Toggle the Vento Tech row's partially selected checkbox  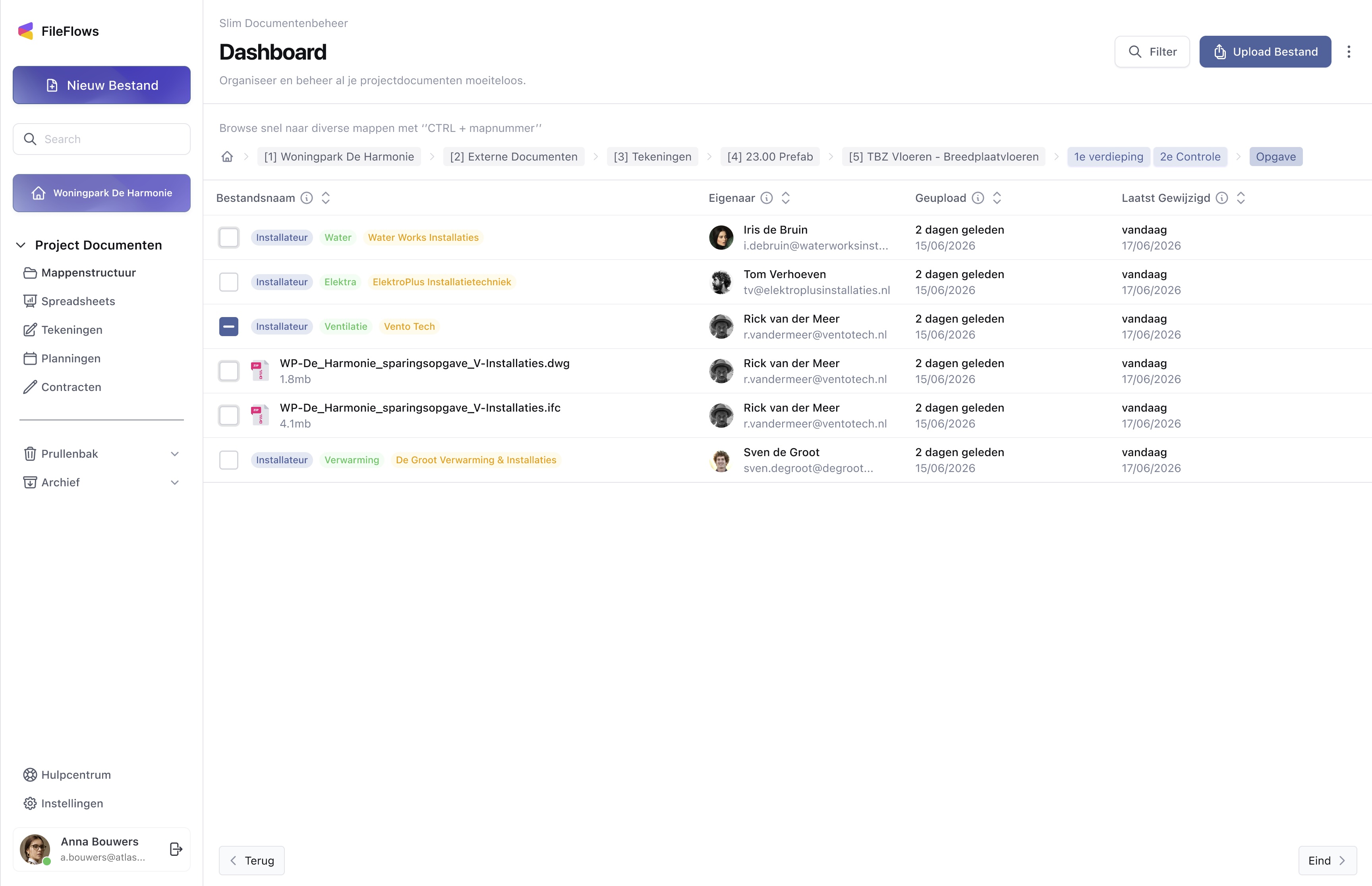229,327
